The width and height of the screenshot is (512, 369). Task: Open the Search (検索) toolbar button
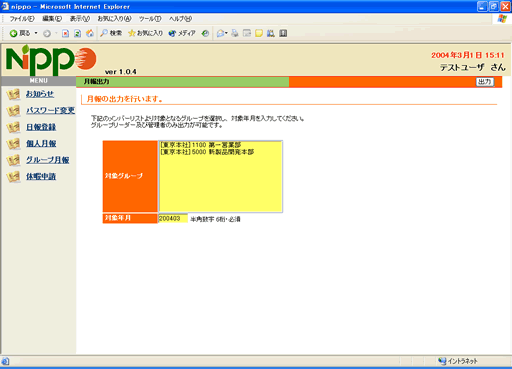pos(111,33)
